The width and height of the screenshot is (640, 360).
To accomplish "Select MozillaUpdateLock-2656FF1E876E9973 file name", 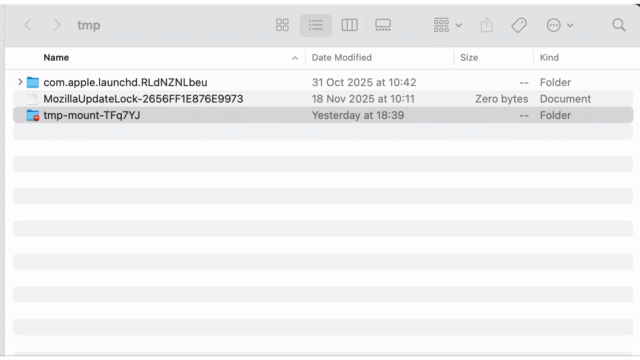I will 143,99.
